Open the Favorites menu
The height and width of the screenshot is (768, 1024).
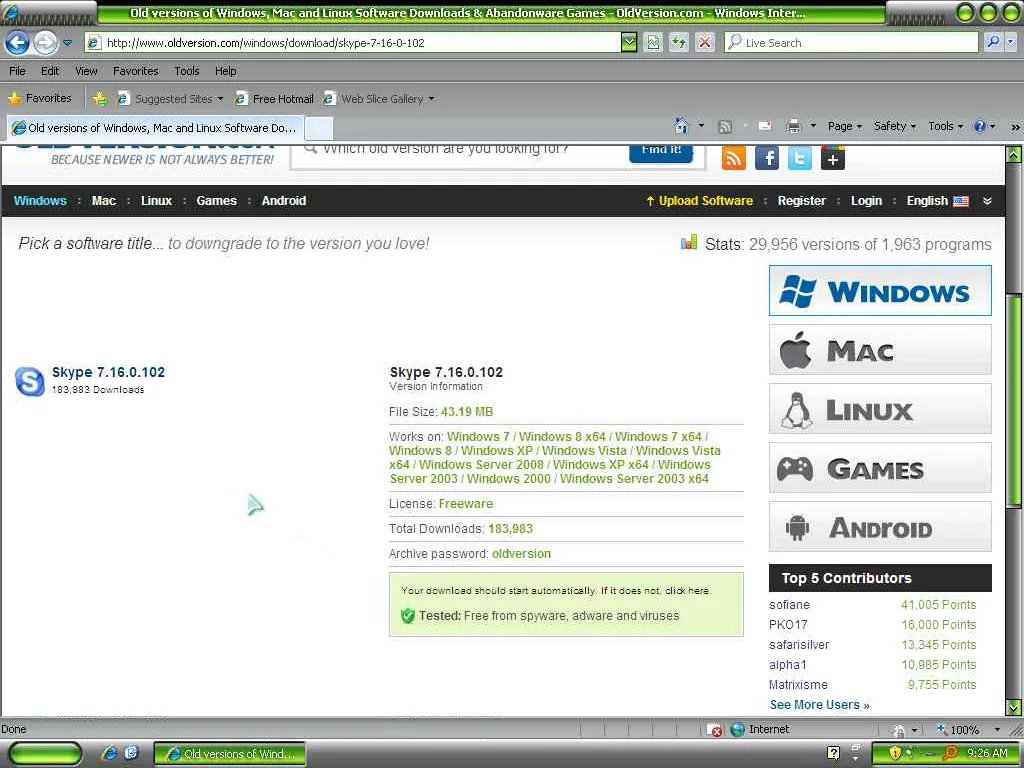135,71
